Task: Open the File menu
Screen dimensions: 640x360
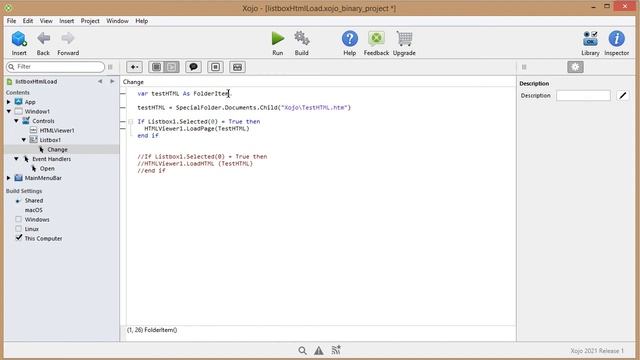Action: click(11, 21)
